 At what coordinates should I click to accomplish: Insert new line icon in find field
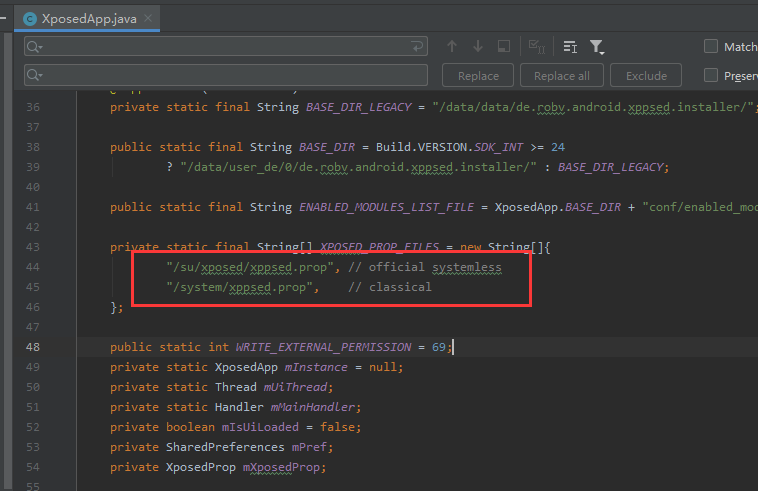click(x=417, y=46)
